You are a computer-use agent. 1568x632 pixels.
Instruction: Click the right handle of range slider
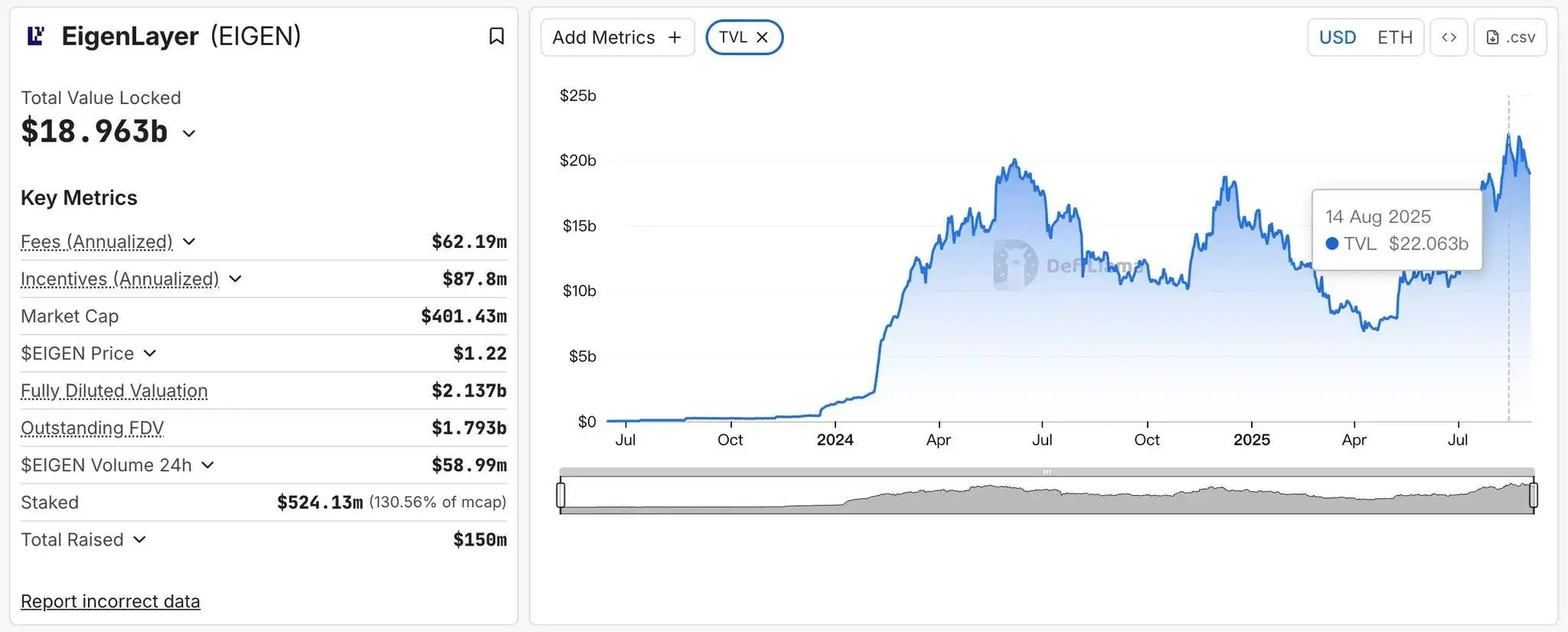tap(1533, 495)
